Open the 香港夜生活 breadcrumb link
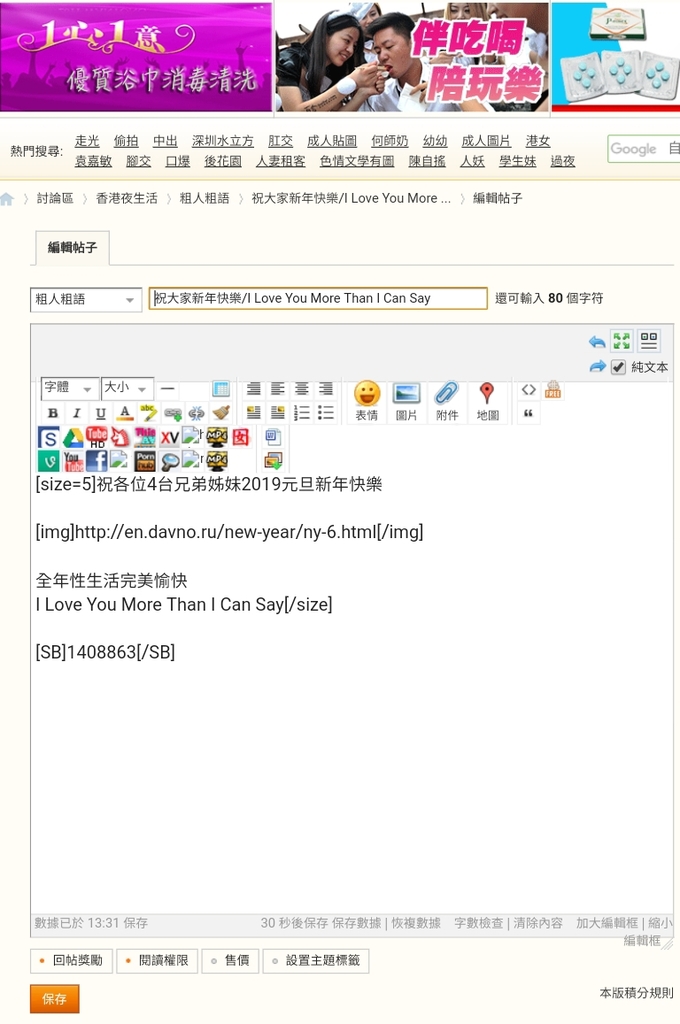This screenshot has width=680, height=1024. [126, 198]
